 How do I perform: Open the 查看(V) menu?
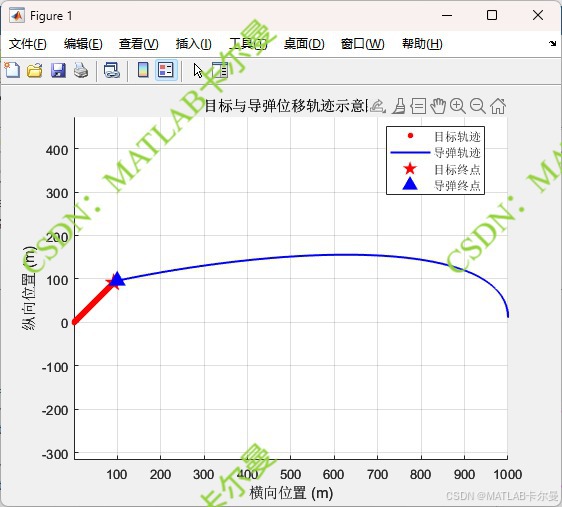139,44
